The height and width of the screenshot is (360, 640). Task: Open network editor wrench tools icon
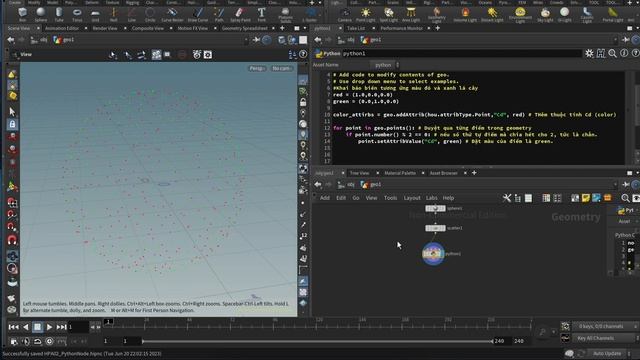[x=507, y=198]
